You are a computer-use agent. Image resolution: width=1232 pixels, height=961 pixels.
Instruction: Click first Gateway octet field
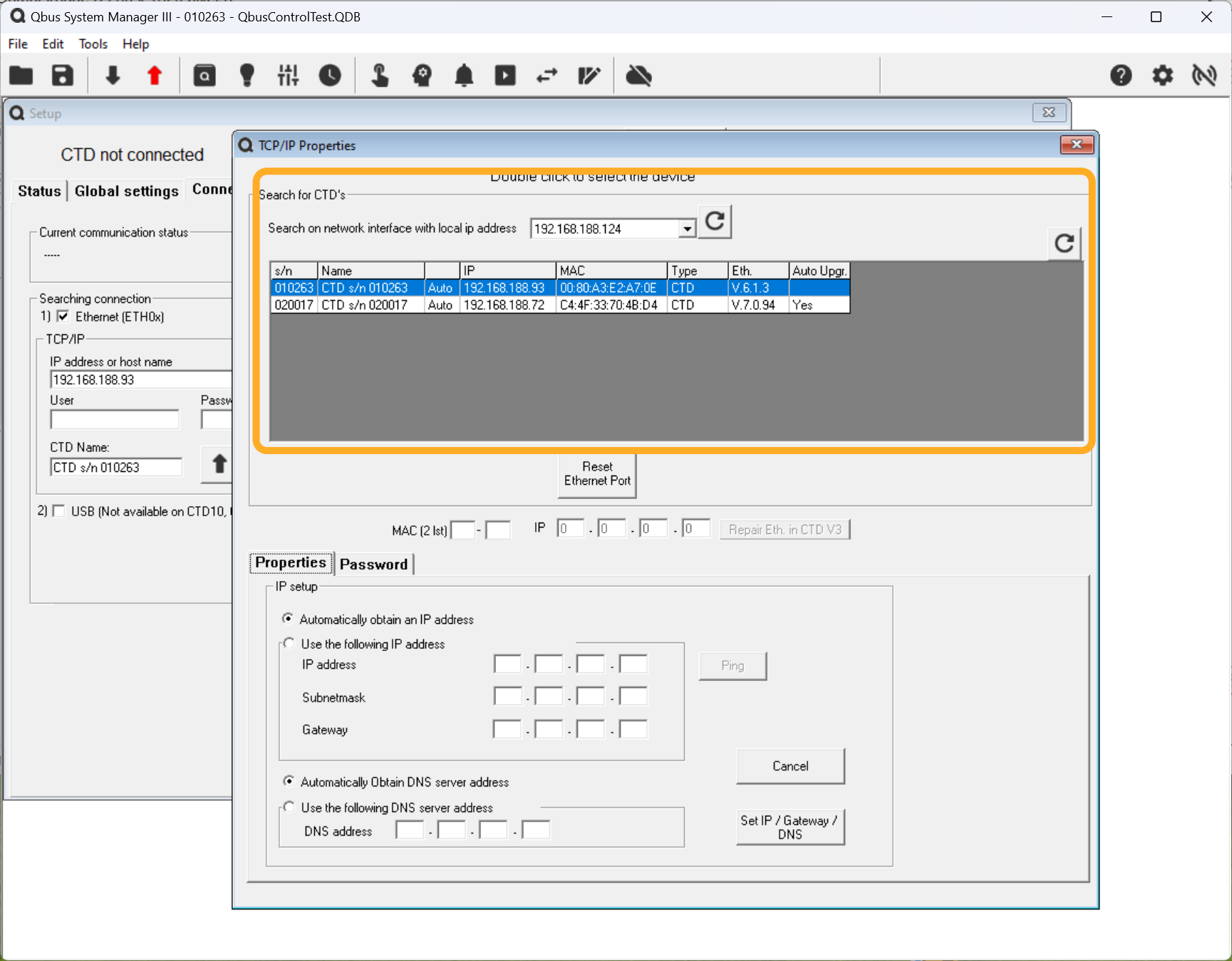click(507, 729)
